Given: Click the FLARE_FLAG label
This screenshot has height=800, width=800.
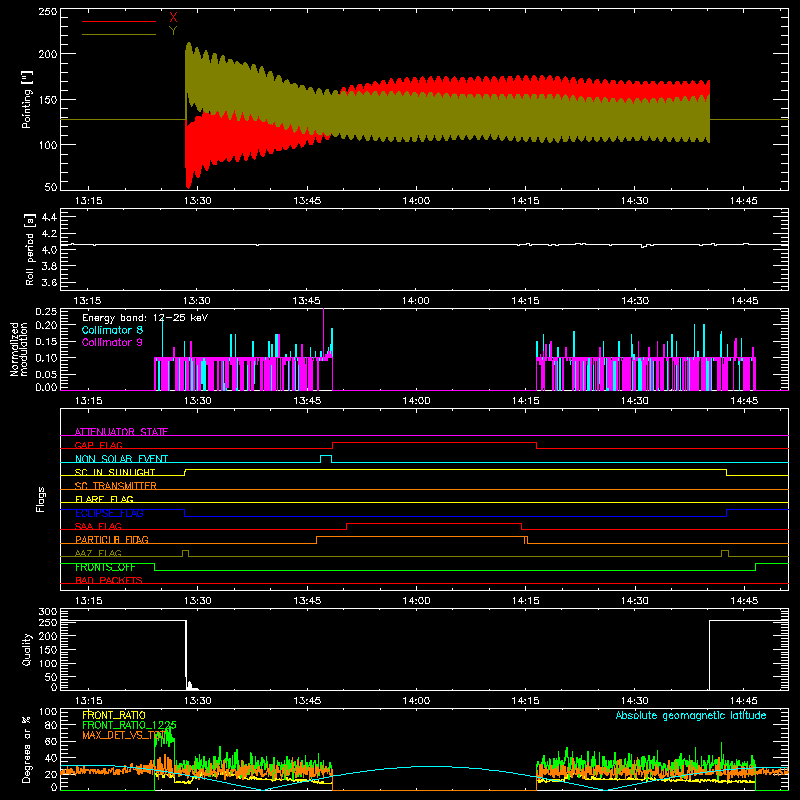Looking at the screenshot, I should pyautogui.click(x=104, y=499).
